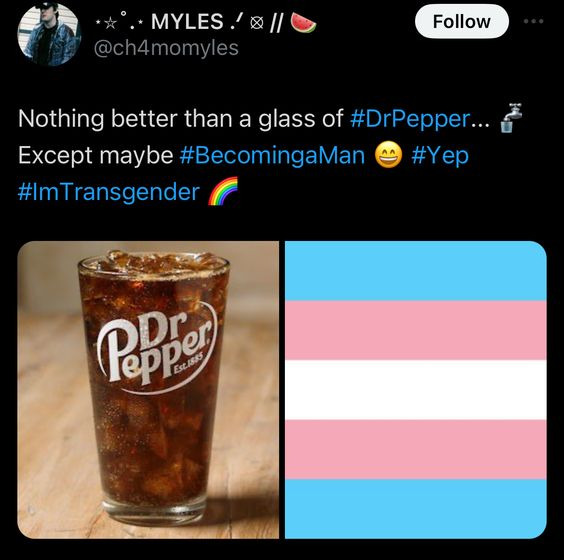
Task: Click the white stripe of the flag
Action: pos(416,390)
